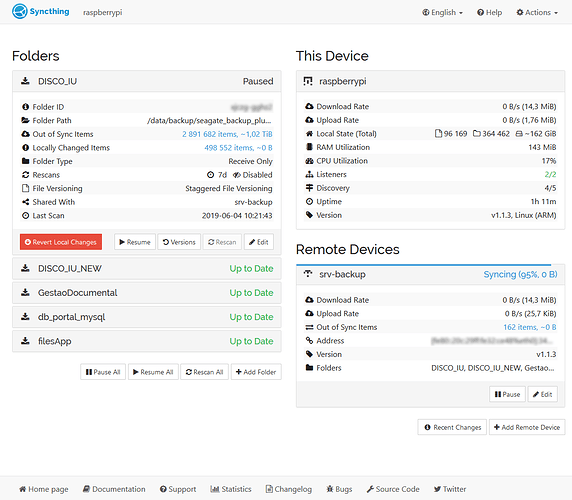
Task: Click the Staggered File Versioning value
Action: click(x=229, y=188)
